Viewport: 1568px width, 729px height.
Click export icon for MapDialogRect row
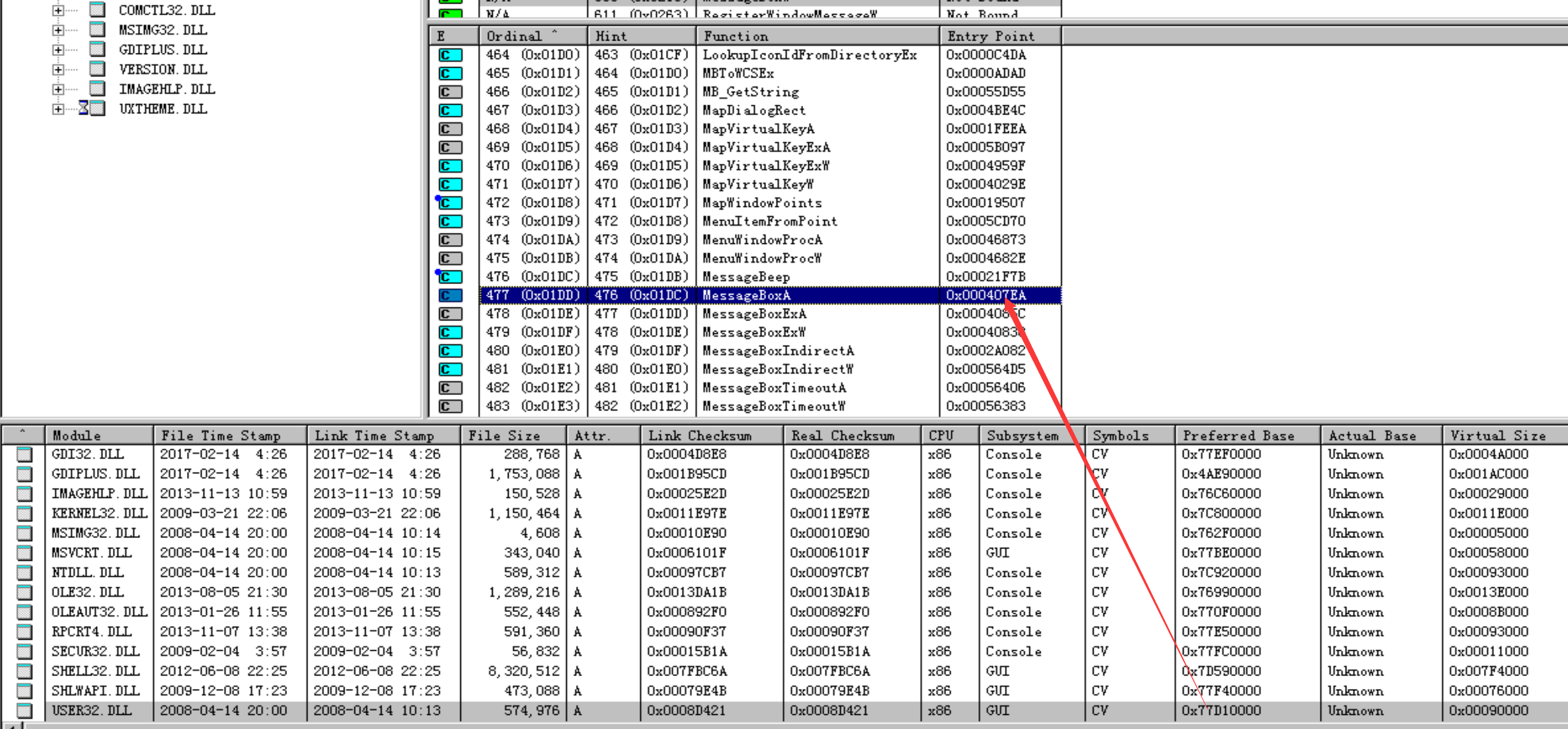point(450,111)
